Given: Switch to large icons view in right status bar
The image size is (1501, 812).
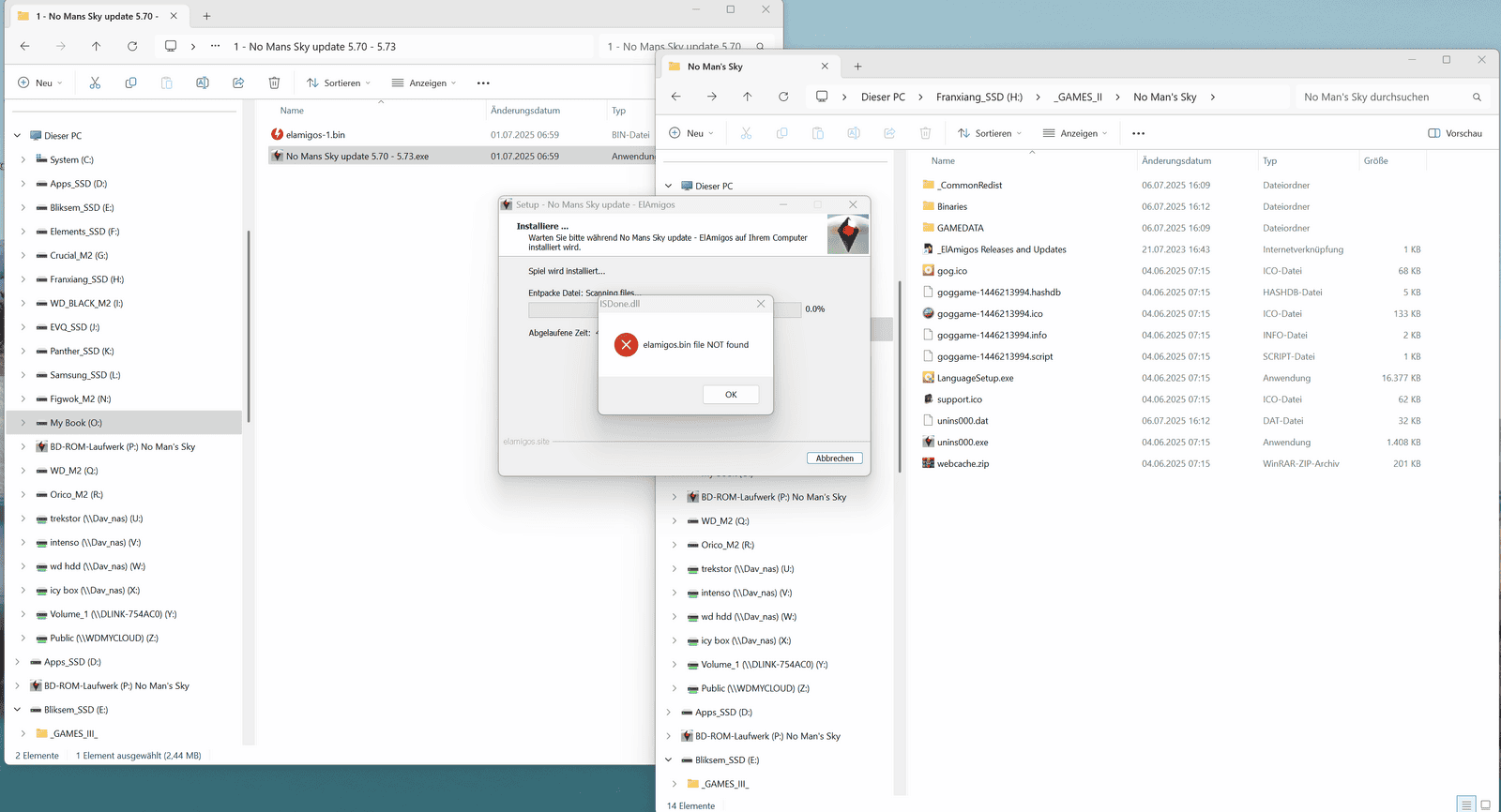Looking at the screenshot, I should pos(1485,804).
